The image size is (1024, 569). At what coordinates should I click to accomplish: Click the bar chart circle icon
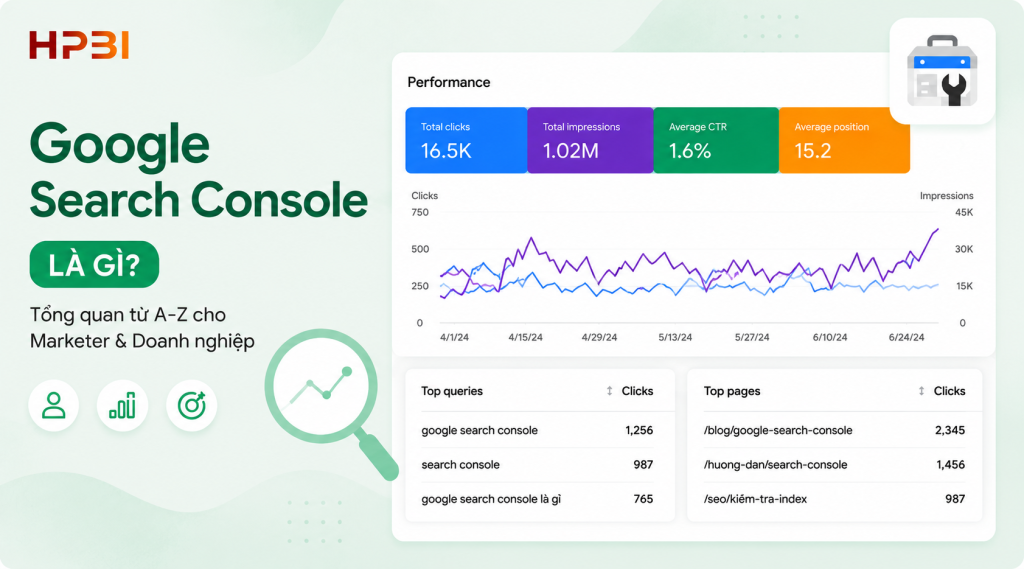[x=122, y=406]
